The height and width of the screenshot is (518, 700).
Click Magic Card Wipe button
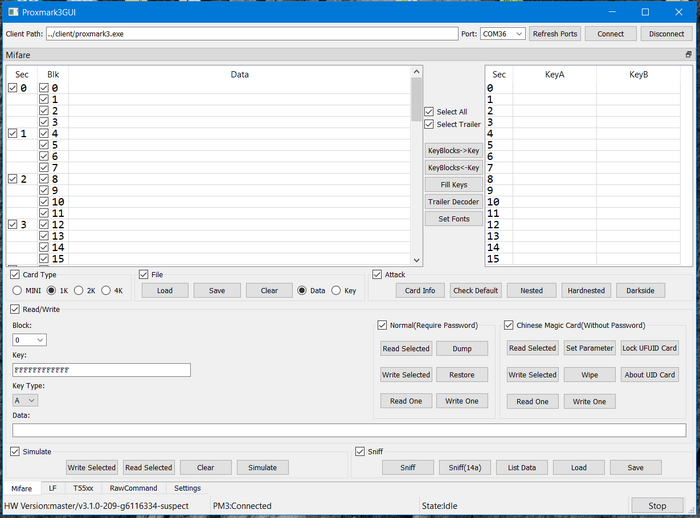pos(590,375)
